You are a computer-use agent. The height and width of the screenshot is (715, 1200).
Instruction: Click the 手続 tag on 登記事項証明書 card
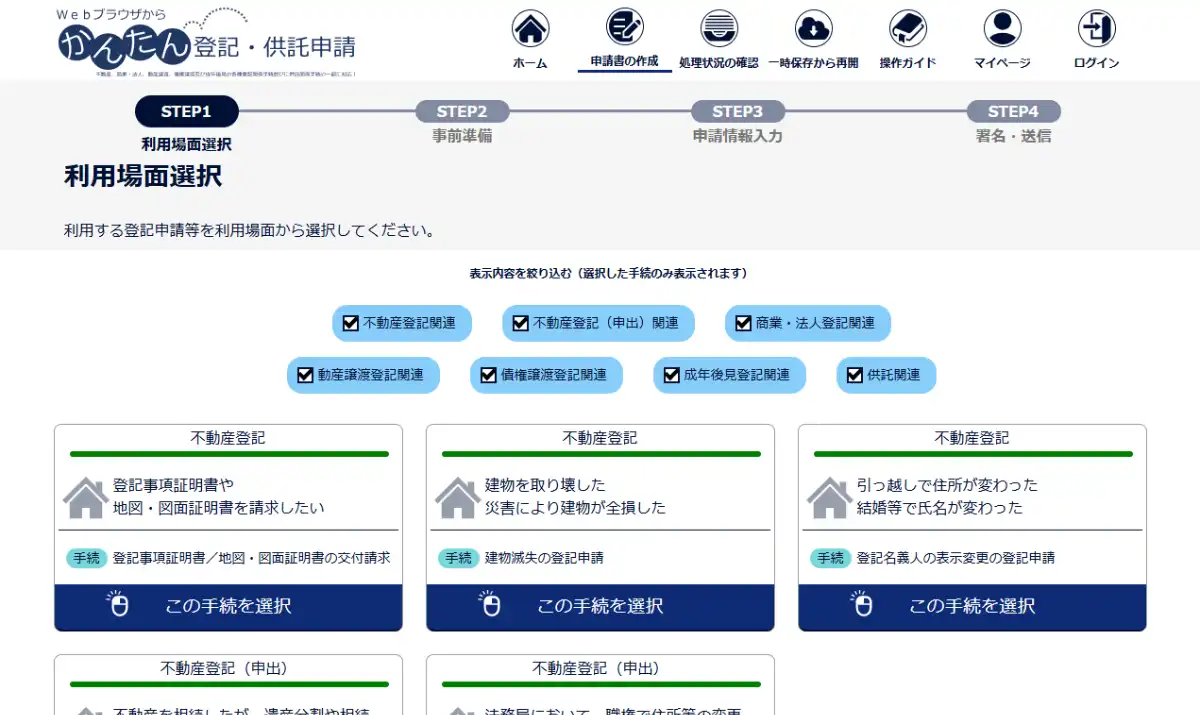pos(87,558)
